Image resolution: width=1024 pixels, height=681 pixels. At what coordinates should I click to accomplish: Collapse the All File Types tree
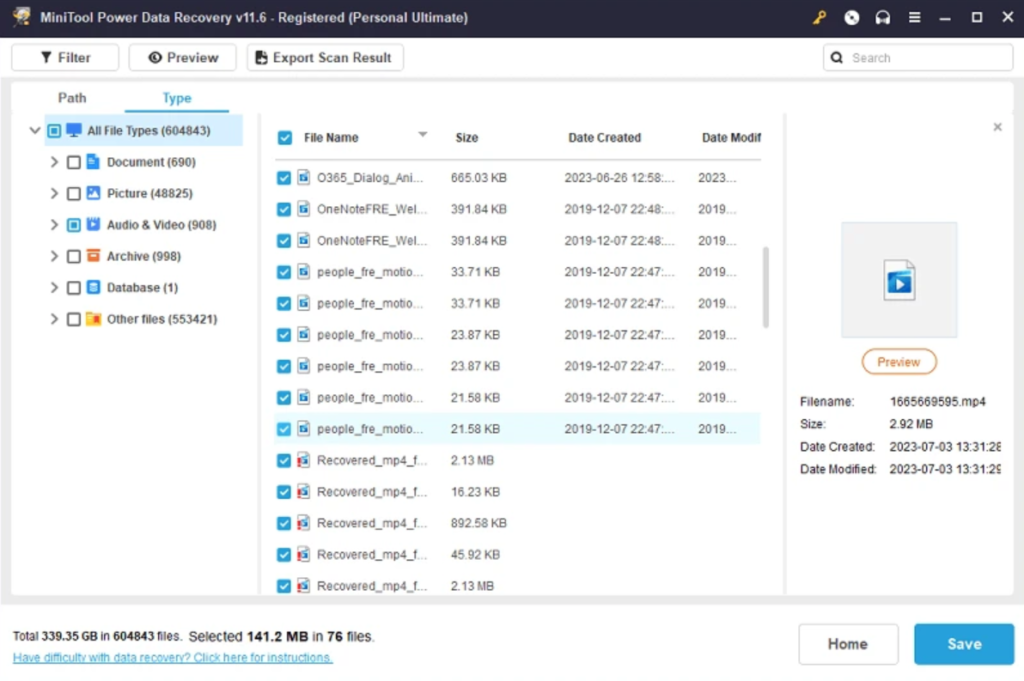pos(35,131)
